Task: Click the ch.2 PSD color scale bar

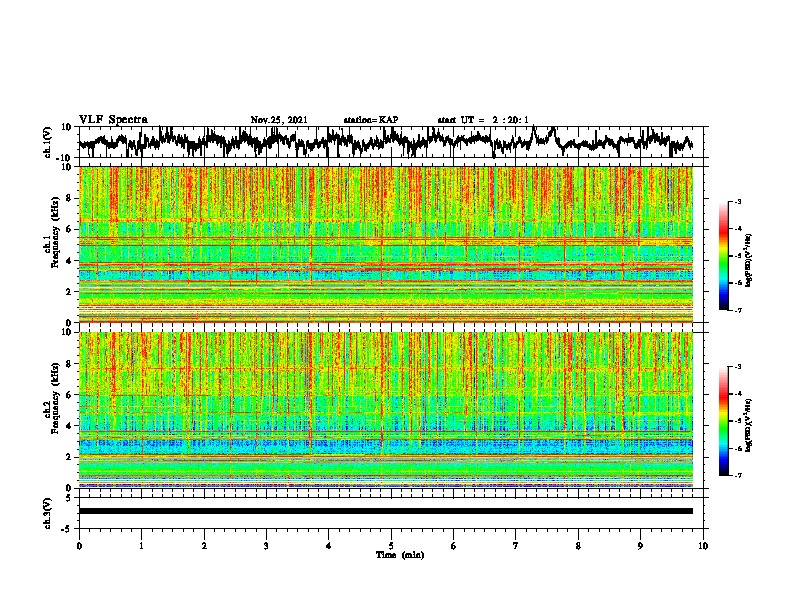Action: point(723,421)
